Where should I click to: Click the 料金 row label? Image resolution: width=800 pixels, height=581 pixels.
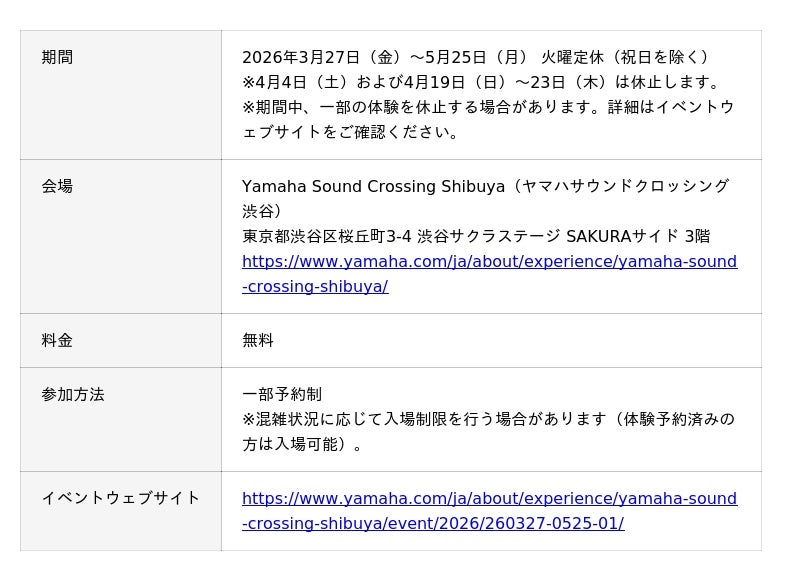click(x=57, y=340)
